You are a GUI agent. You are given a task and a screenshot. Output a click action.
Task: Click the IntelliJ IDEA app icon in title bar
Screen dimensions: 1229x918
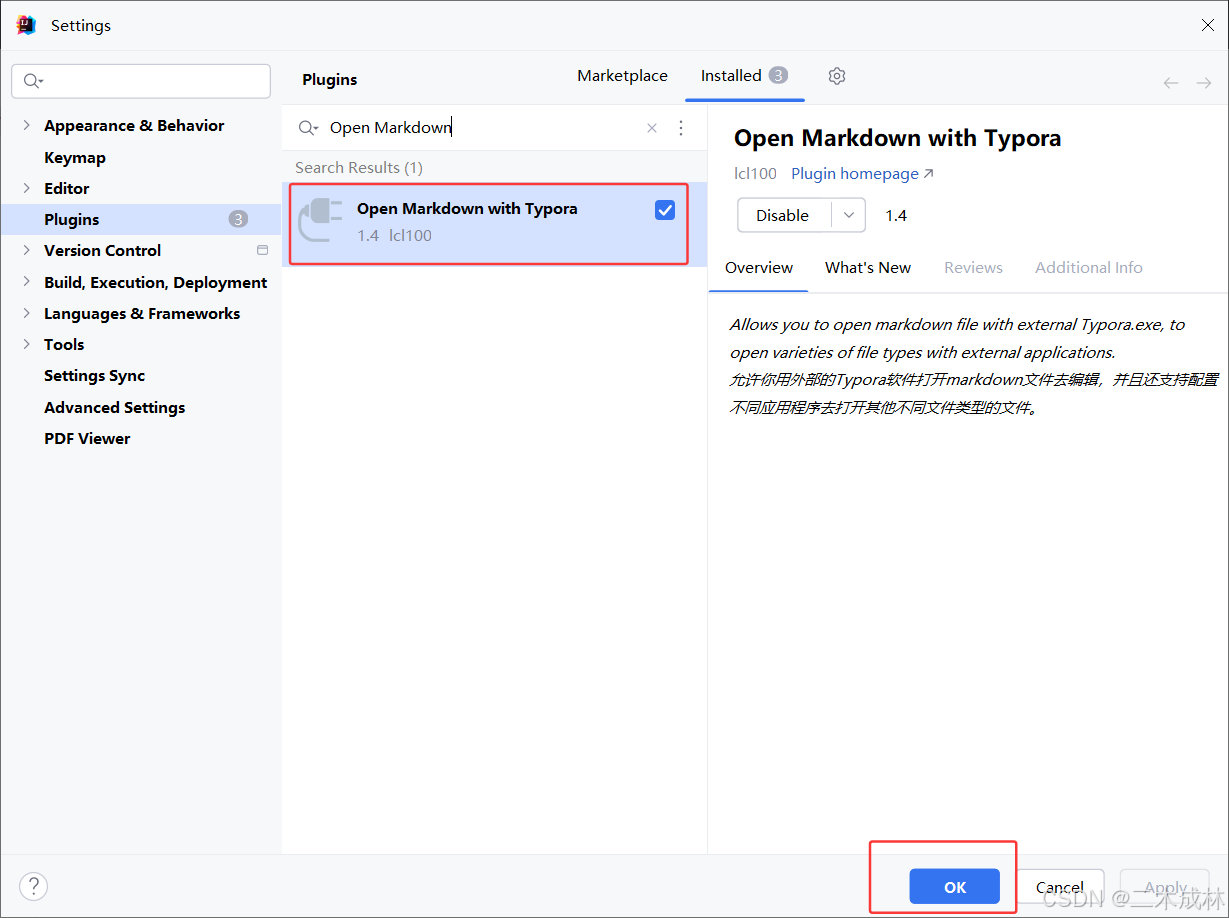tap(26, 25)
